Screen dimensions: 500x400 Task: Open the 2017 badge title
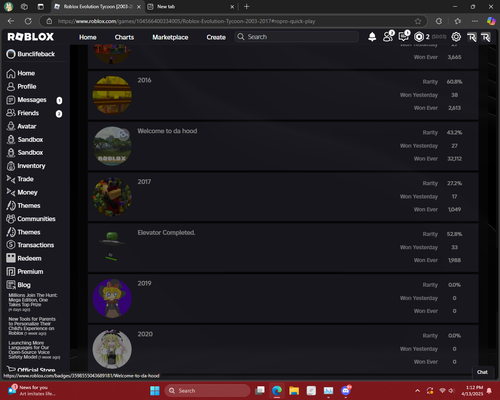(x=144, y=182)
